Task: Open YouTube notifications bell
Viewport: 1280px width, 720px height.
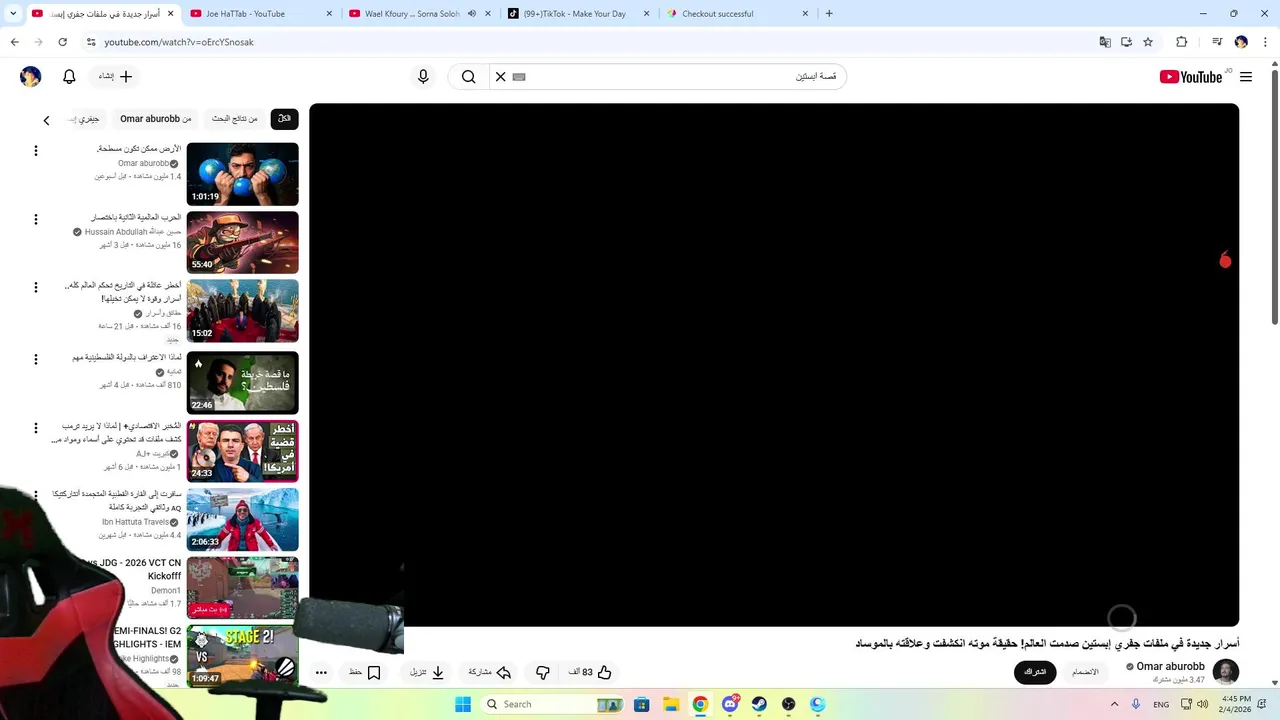Action: 69,77
